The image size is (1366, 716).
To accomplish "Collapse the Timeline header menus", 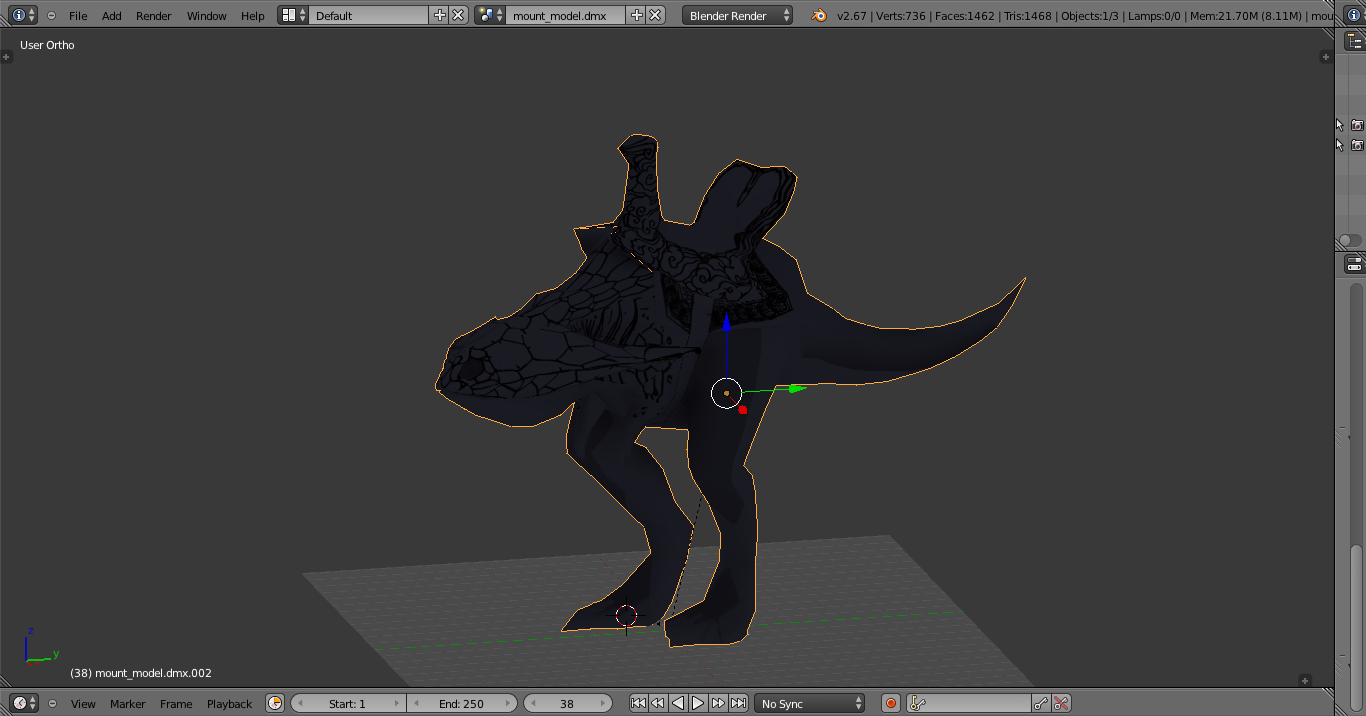I will click(52, 703).
